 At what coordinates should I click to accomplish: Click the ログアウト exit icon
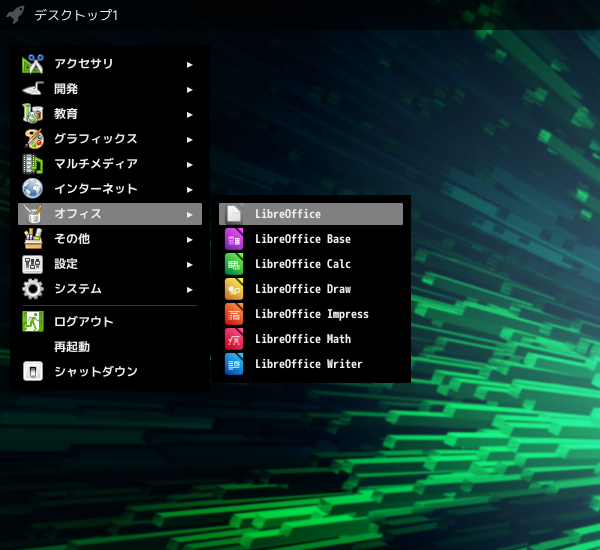click(x=33, y=322)
